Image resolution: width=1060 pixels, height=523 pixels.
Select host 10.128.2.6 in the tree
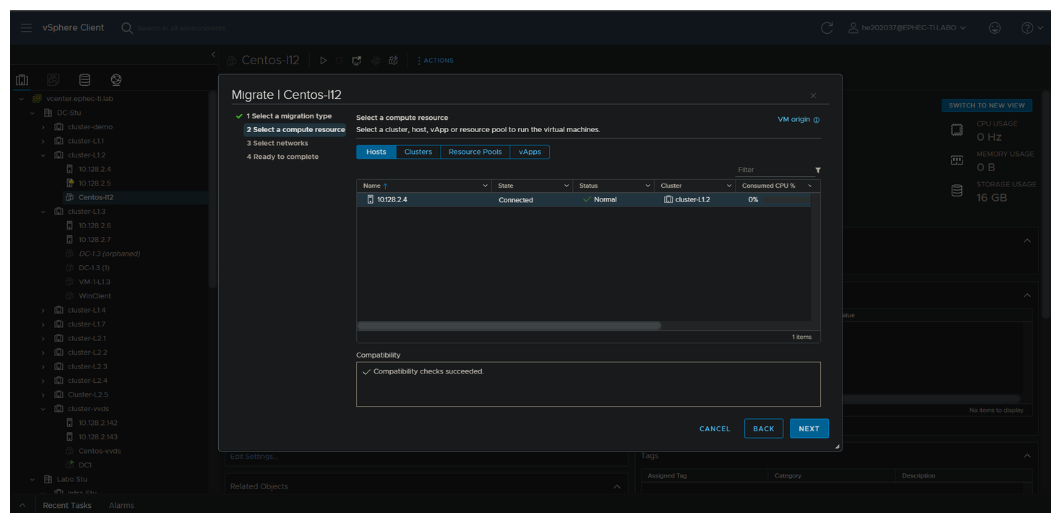pyautogui.click(x=95, y=226)
